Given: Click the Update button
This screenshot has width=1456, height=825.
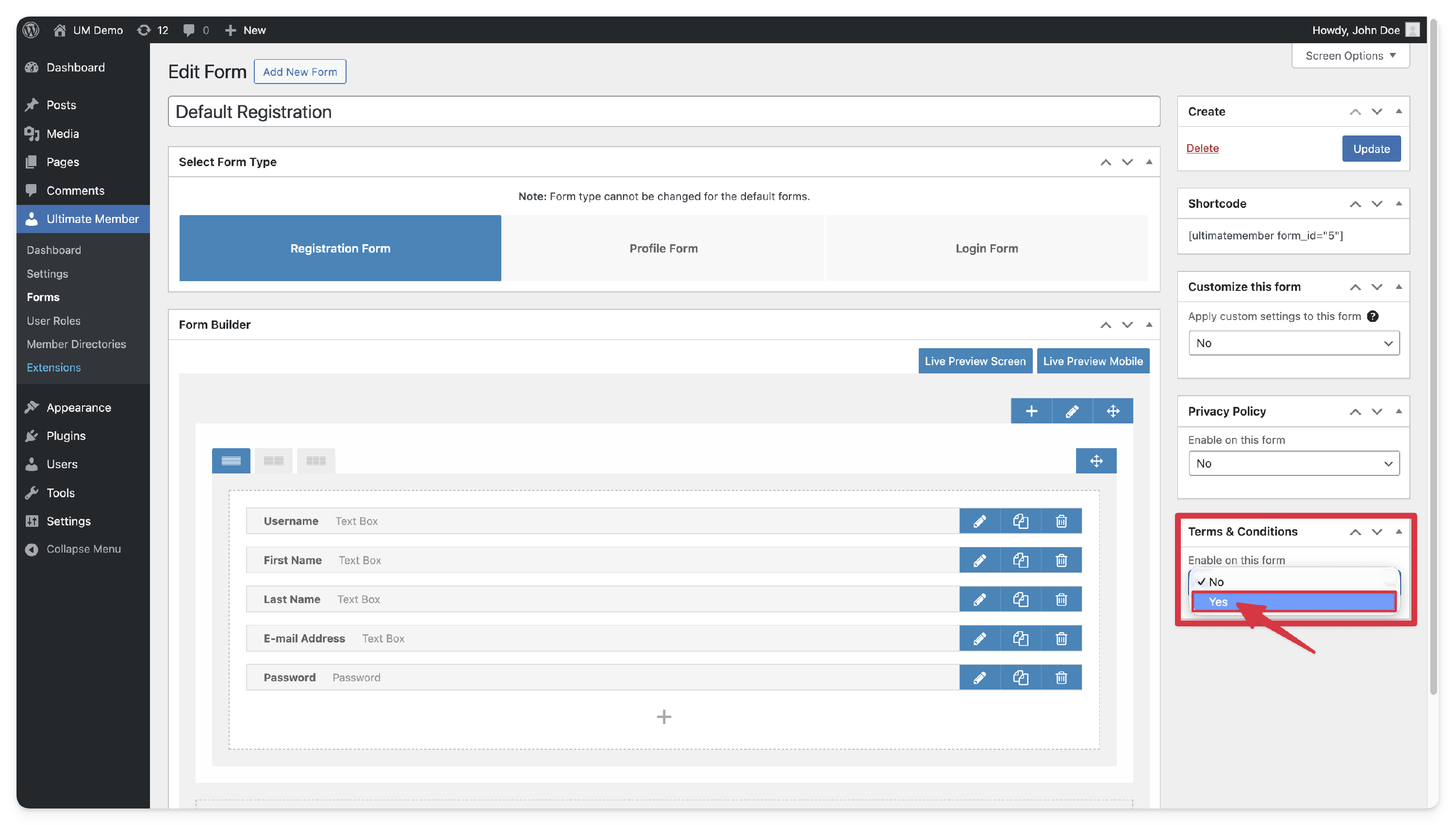Looking at the screenshot, I should (x=1371, y=149).
